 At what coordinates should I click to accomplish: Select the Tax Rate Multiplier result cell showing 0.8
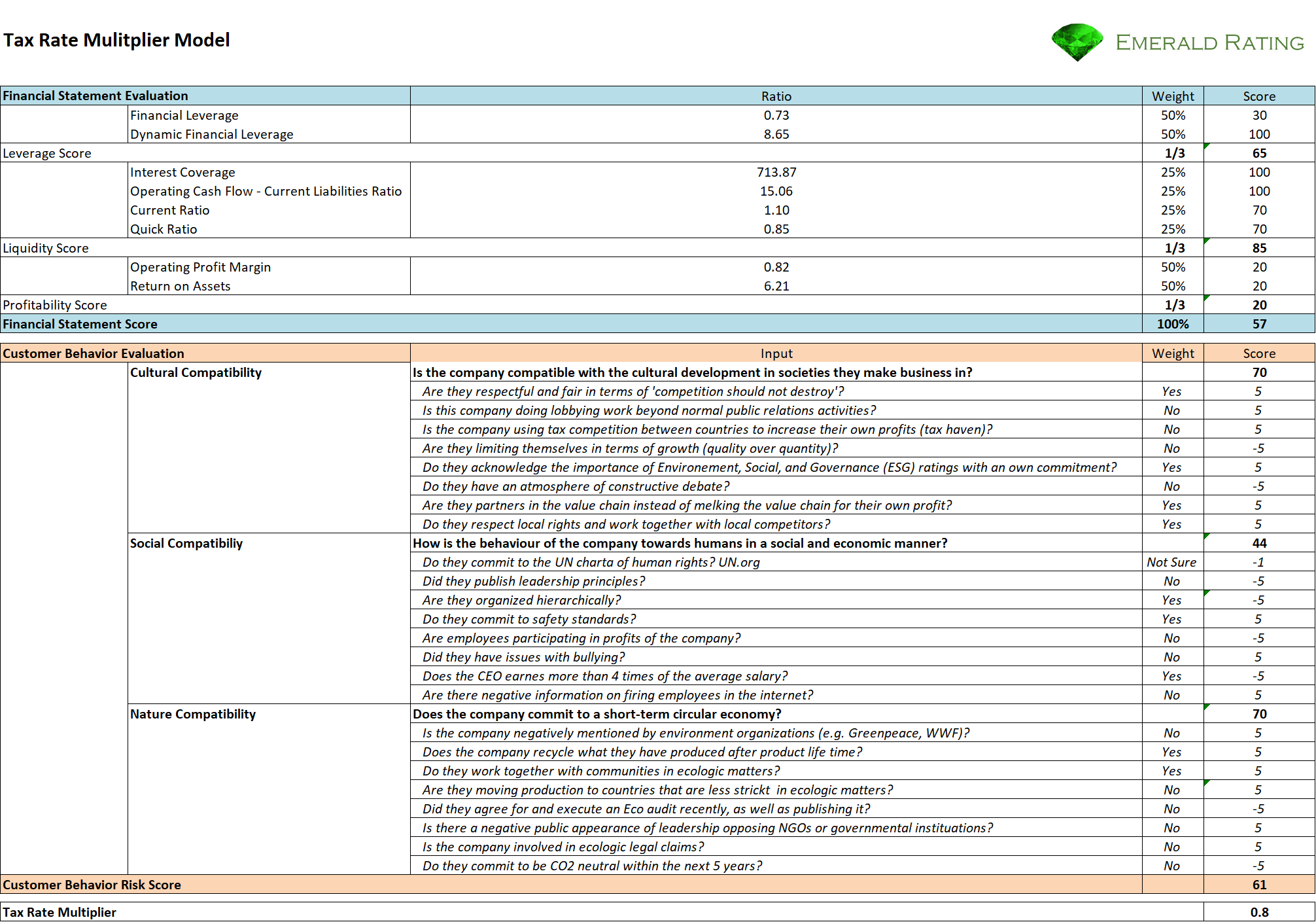(1259, 912)
